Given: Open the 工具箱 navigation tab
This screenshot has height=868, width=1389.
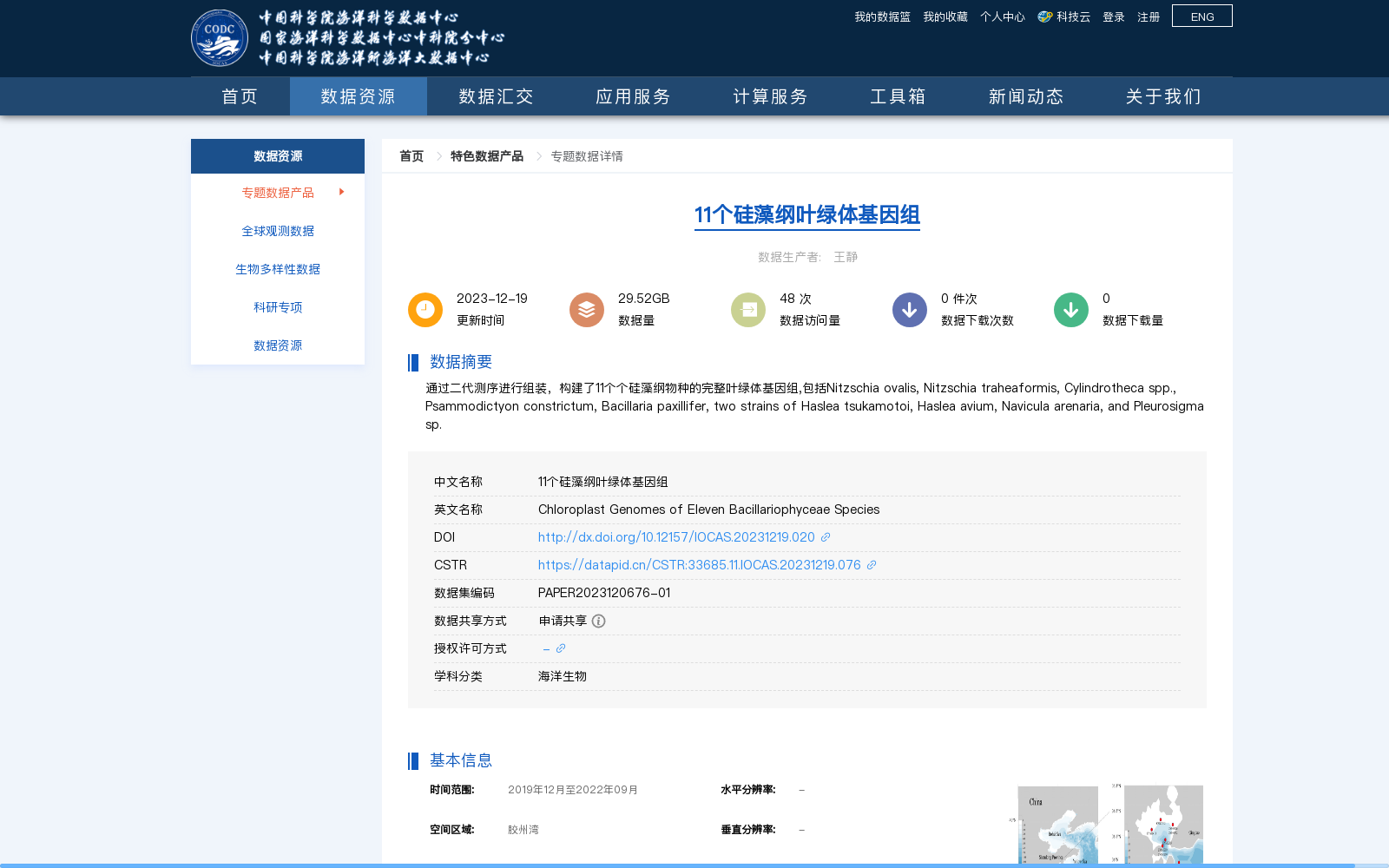Looking at the screenshot, I should click(x=899, y=96).
